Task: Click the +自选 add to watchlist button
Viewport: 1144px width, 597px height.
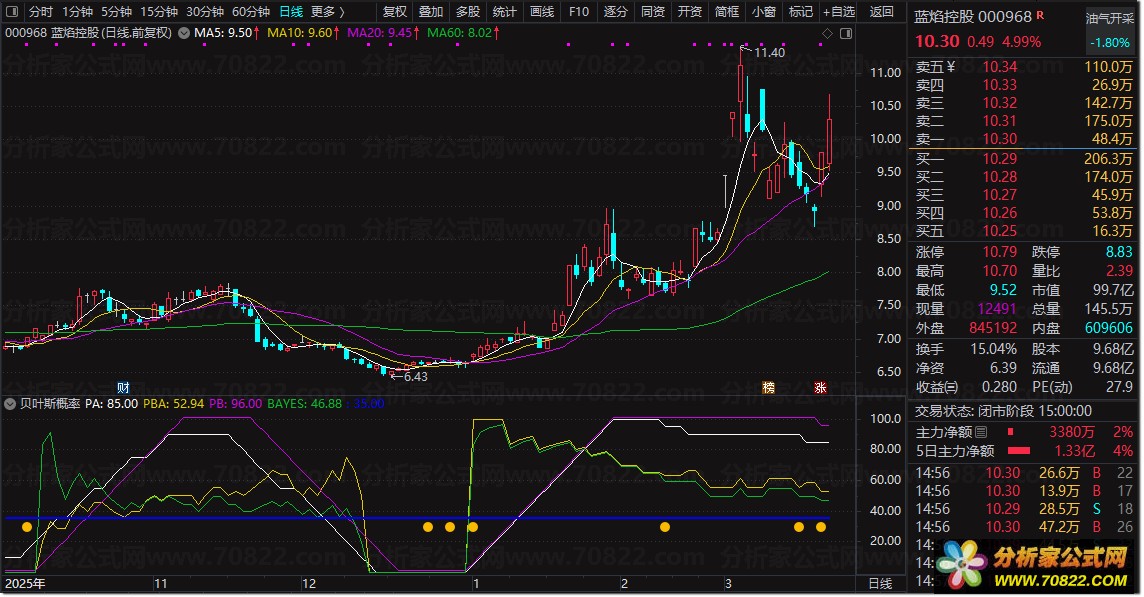Action: pyautogui.click(x=838, y=12)
